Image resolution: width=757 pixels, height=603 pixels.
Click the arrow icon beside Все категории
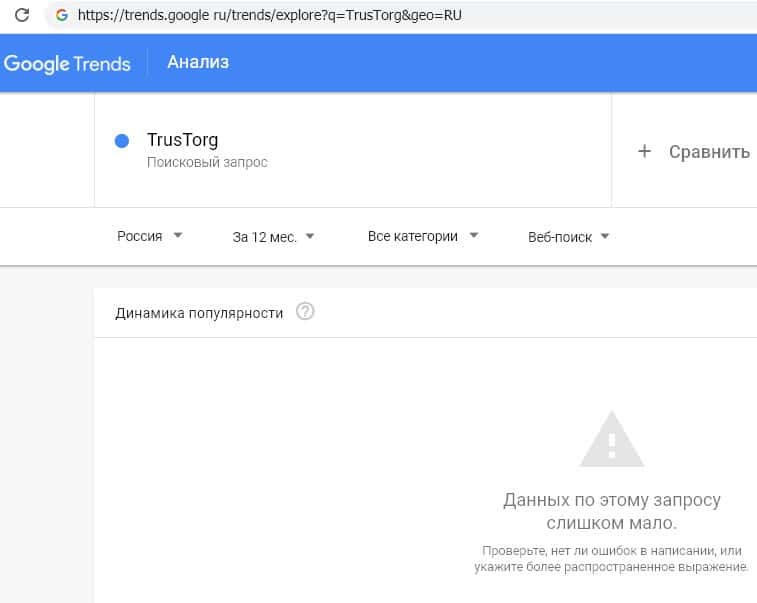pyautogui.click(x=474, y=236)
